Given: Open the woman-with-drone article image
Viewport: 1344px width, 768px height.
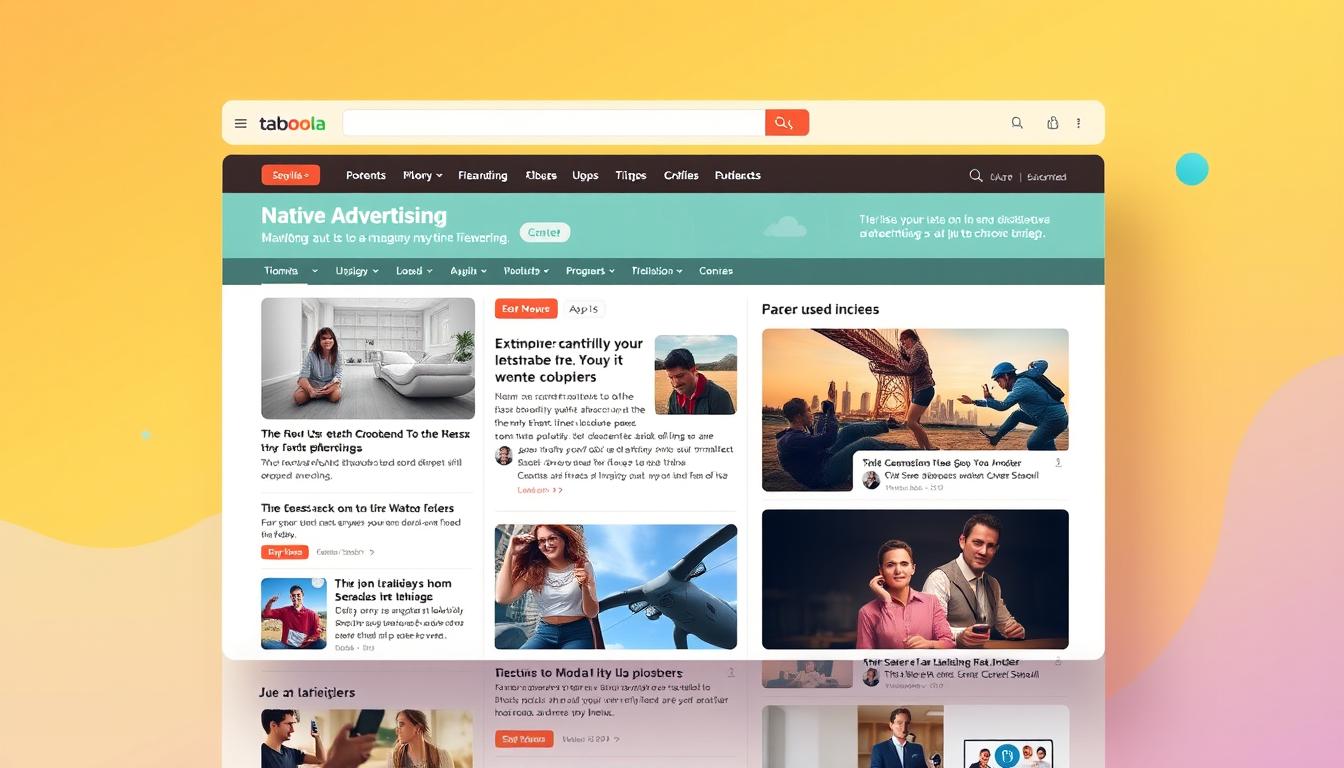Looking at the screenshot, I should 615,587.
